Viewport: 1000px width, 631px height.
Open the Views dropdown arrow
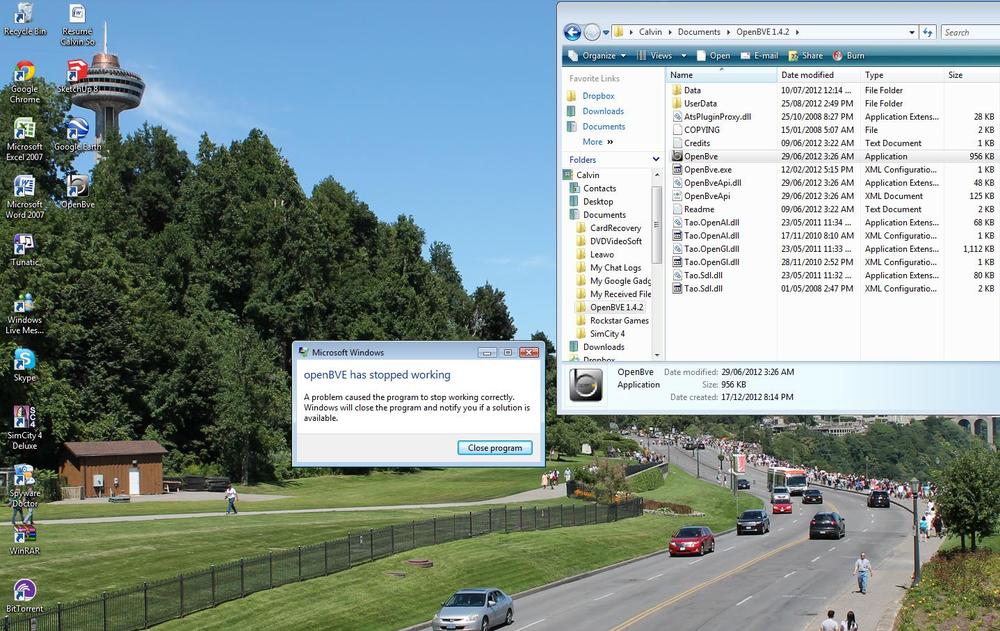point(684,56)
